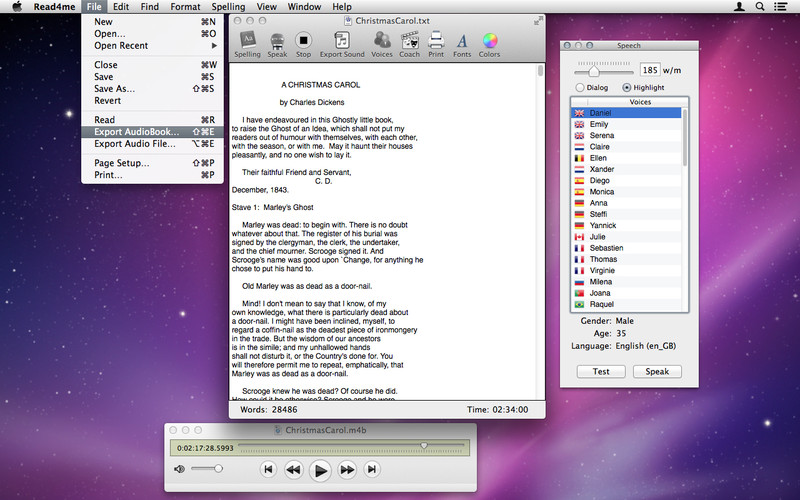Select the Raquel voice
This screenshot has width=800, height=500.
click(x=626, y=304)
